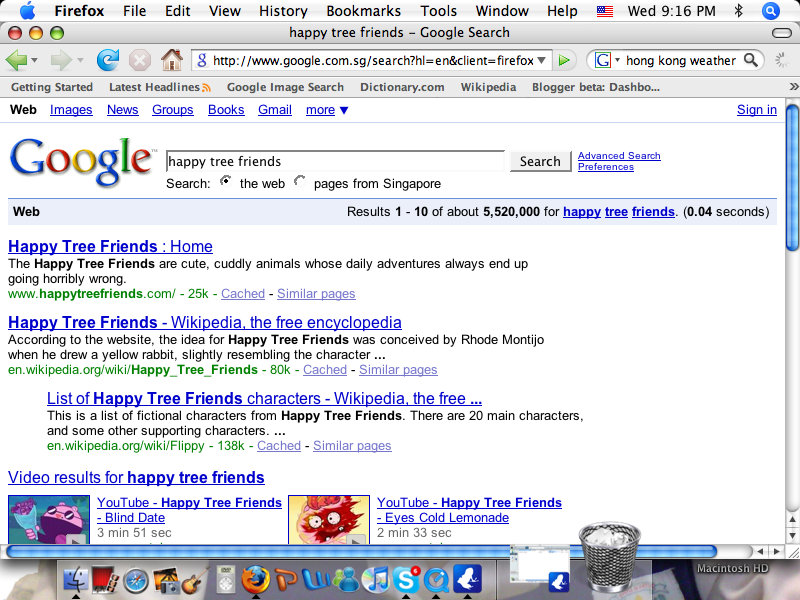
Task: Launch Photo Booth from the Dock
Action: (x=106, y=580)
